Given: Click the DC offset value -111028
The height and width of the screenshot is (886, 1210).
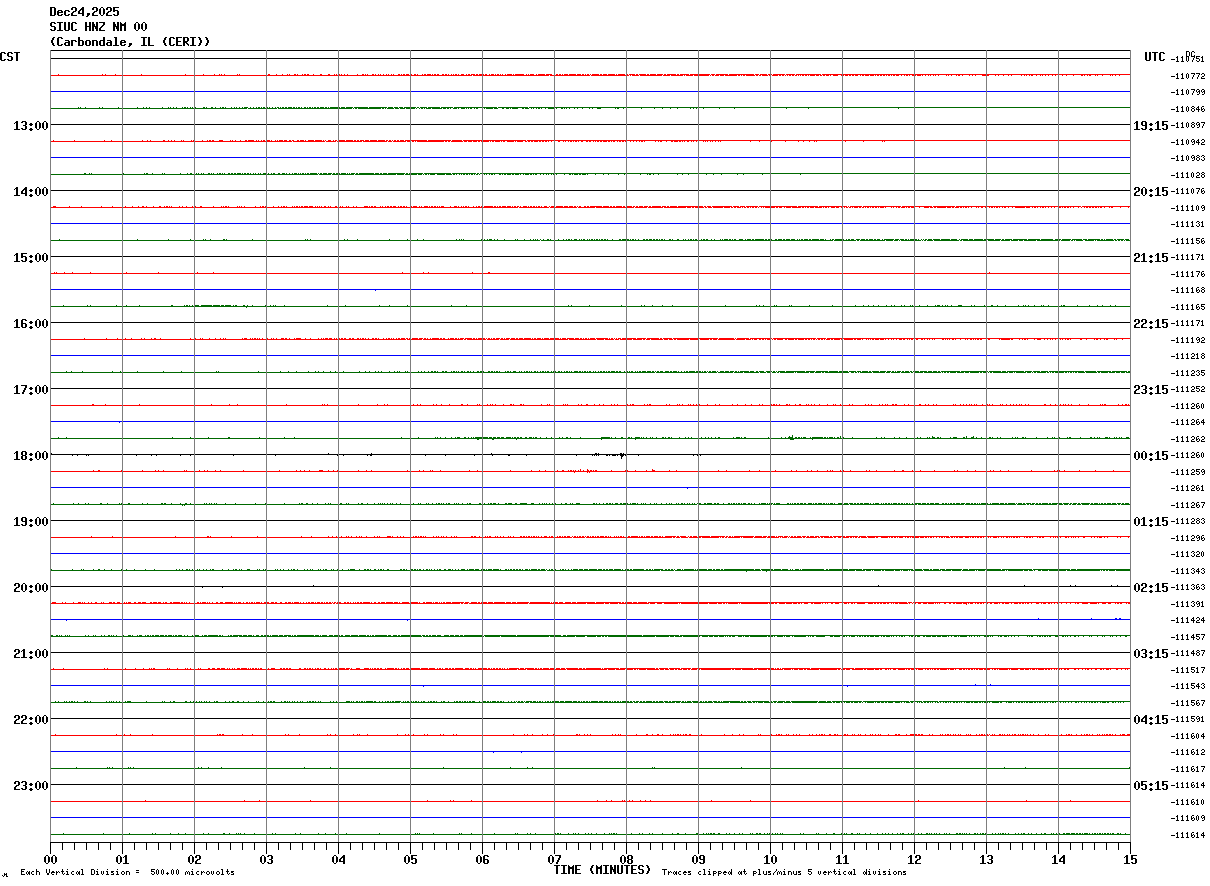Looking at the screenshot, I should click(1188, 176).
